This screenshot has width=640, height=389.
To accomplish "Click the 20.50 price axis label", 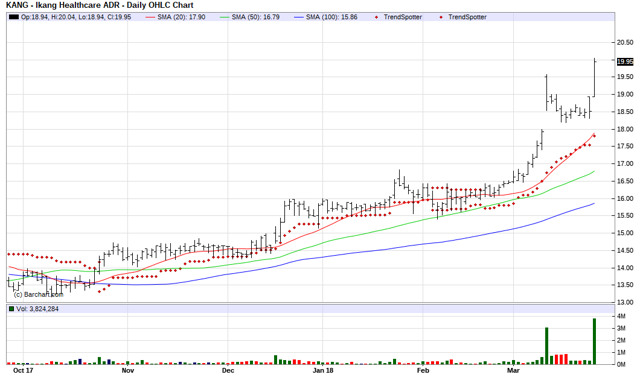I will click(625, 42).
